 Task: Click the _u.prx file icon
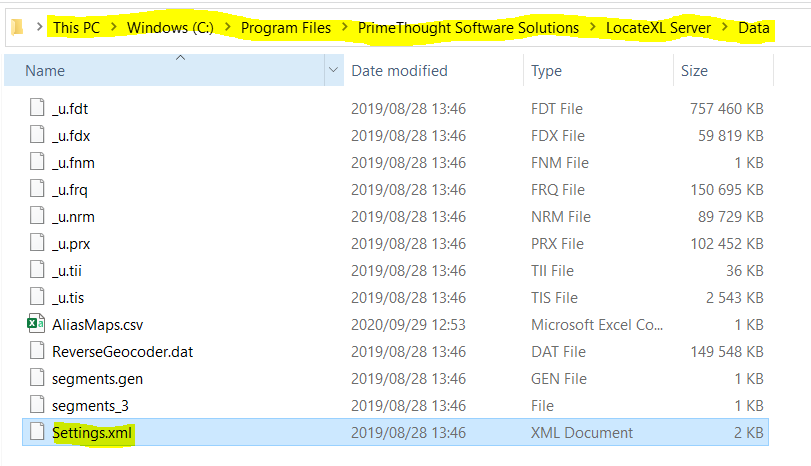(37, 243)
